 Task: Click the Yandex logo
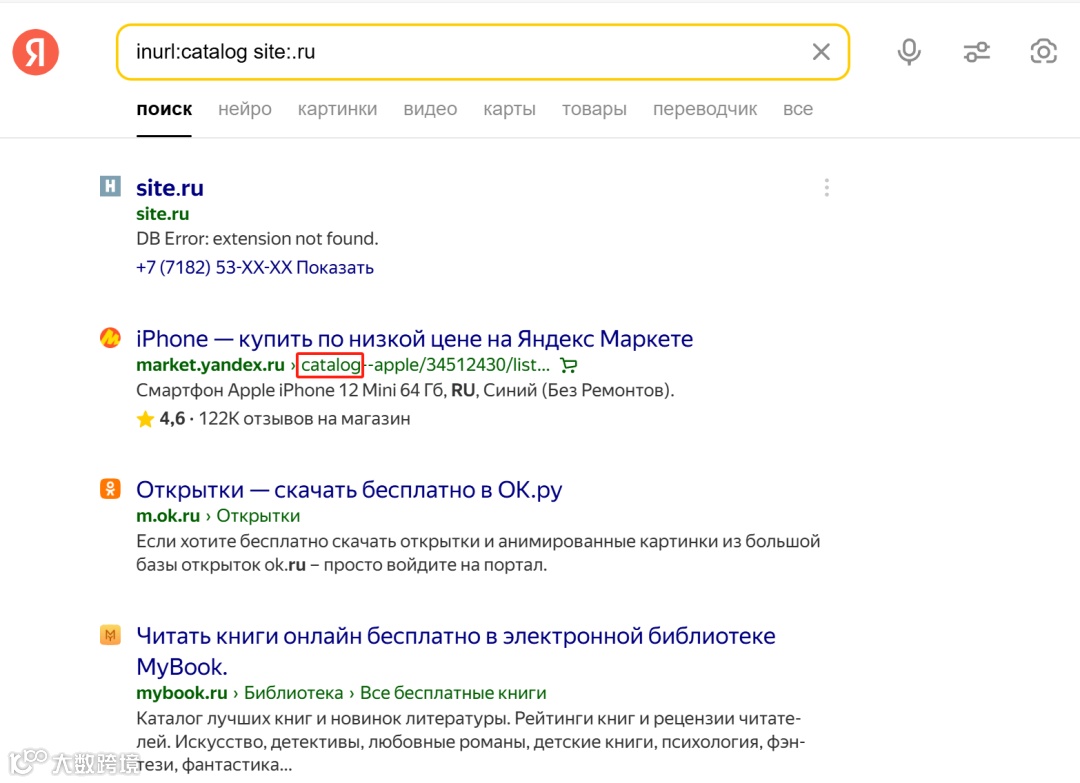(36, 52)
